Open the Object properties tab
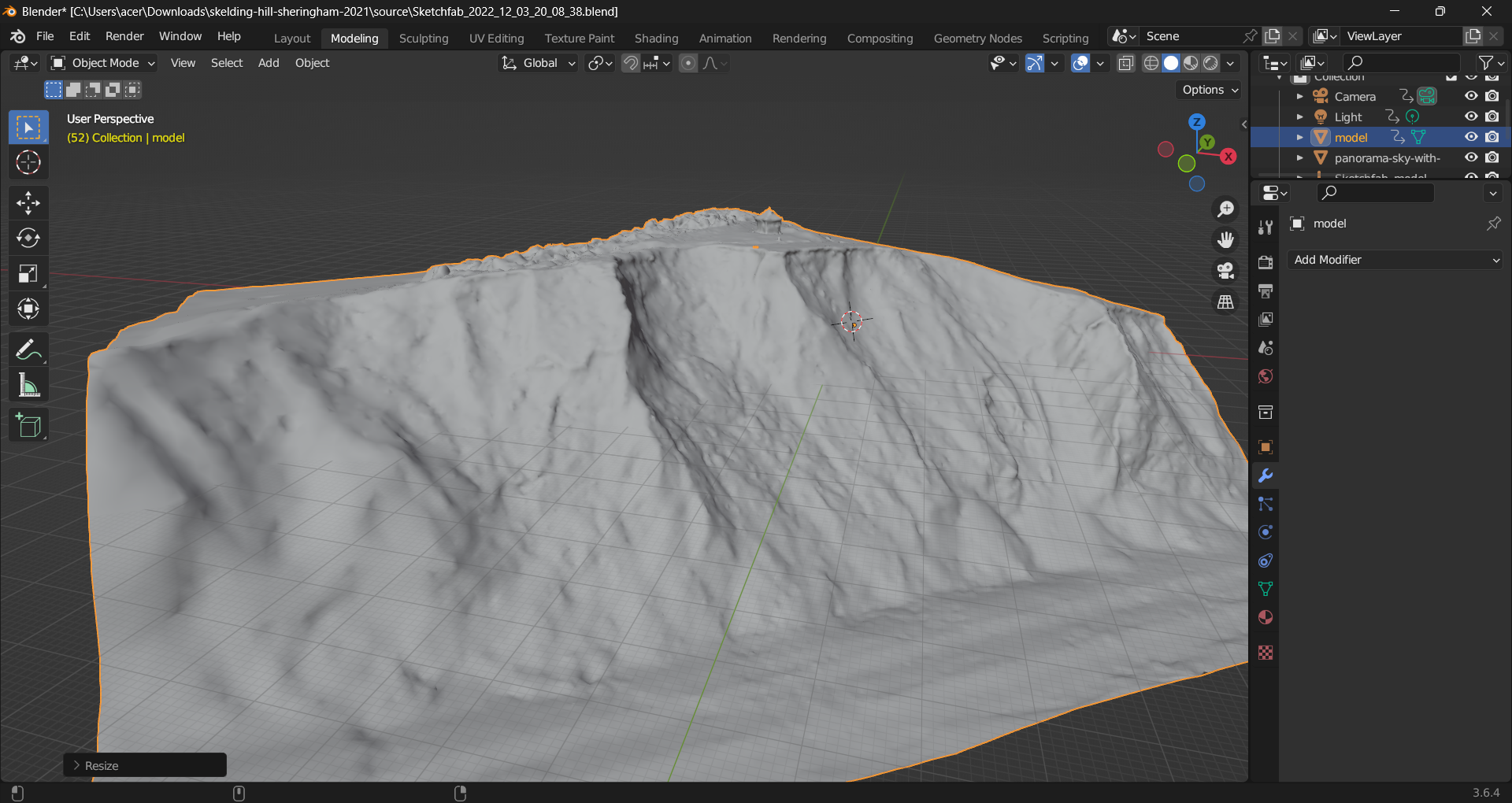Image resolution: width=1512 pixels, height=803 pixels. point(1266,447)
